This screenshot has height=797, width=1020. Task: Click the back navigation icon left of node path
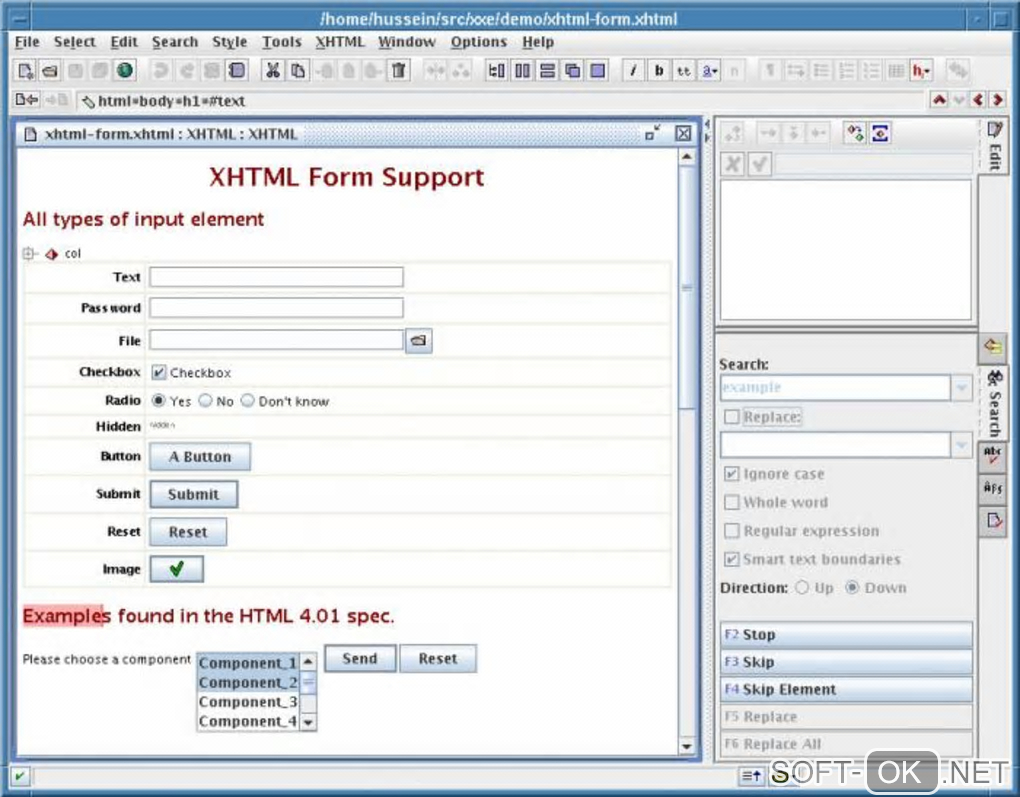pyautogui.click(x=27, y=100)
